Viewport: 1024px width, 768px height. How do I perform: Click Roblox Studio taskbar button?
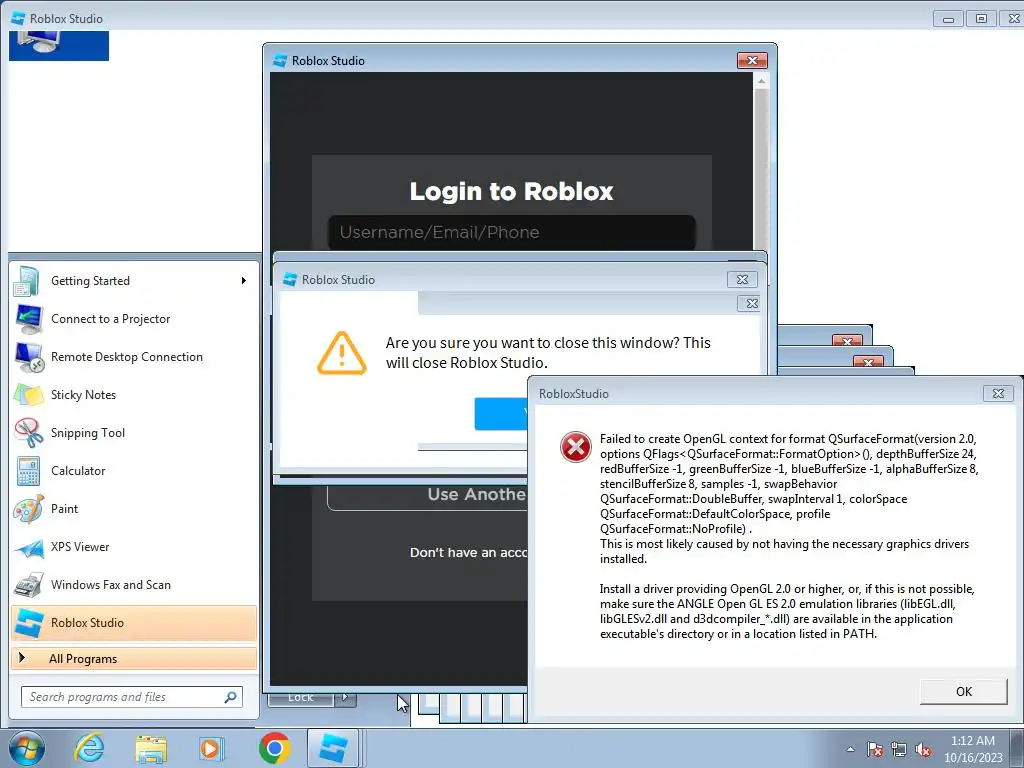coord(333,748)
